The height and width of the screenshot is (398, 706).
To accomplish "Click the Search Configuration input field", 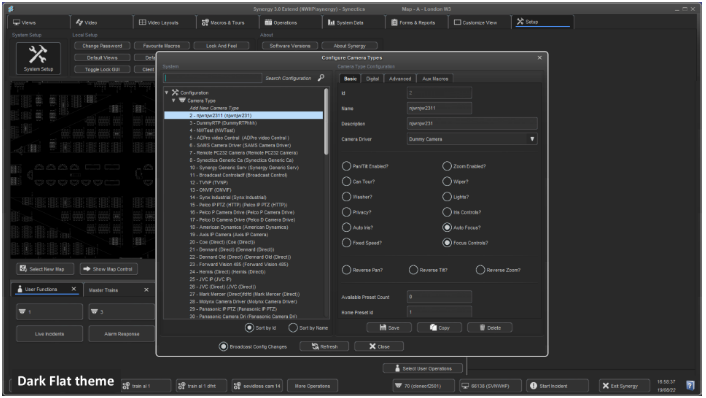I will coord(213,78).
